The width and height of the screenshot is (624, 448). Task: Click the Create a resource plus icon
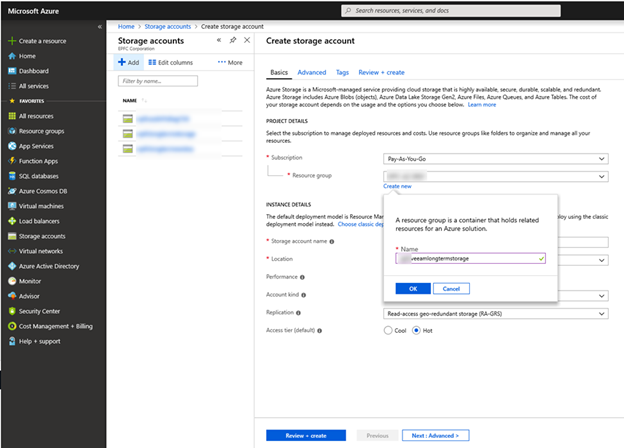12,41
